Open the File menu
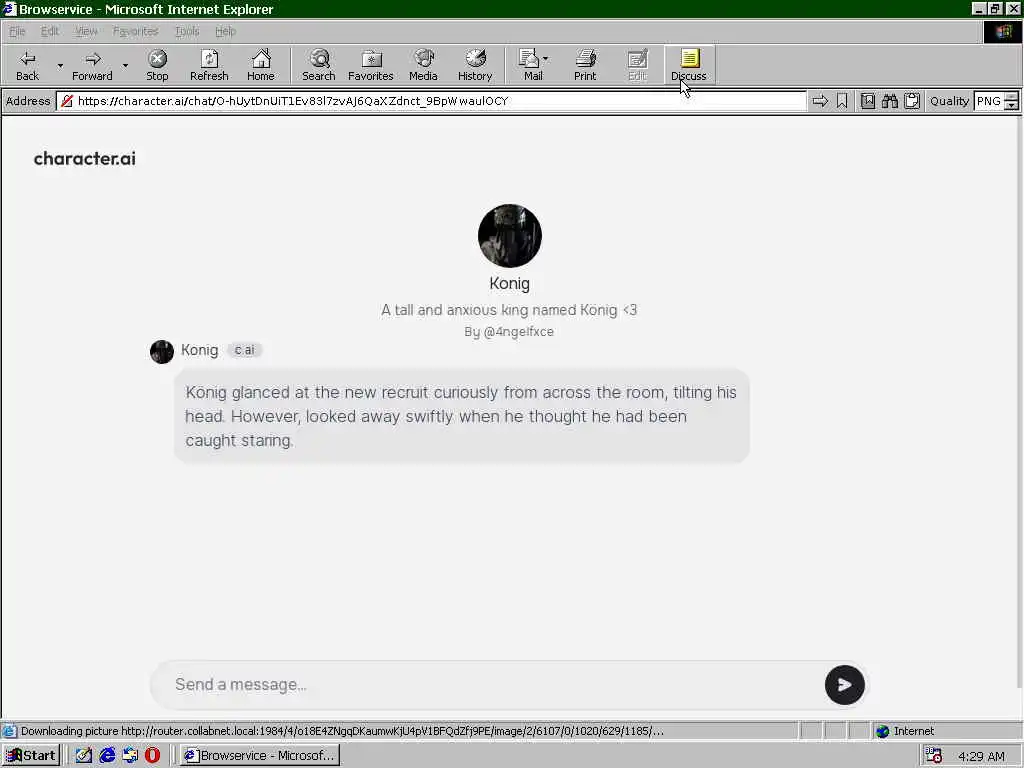The height and width of the screenshot is (768, 1024). click(17, 31)
